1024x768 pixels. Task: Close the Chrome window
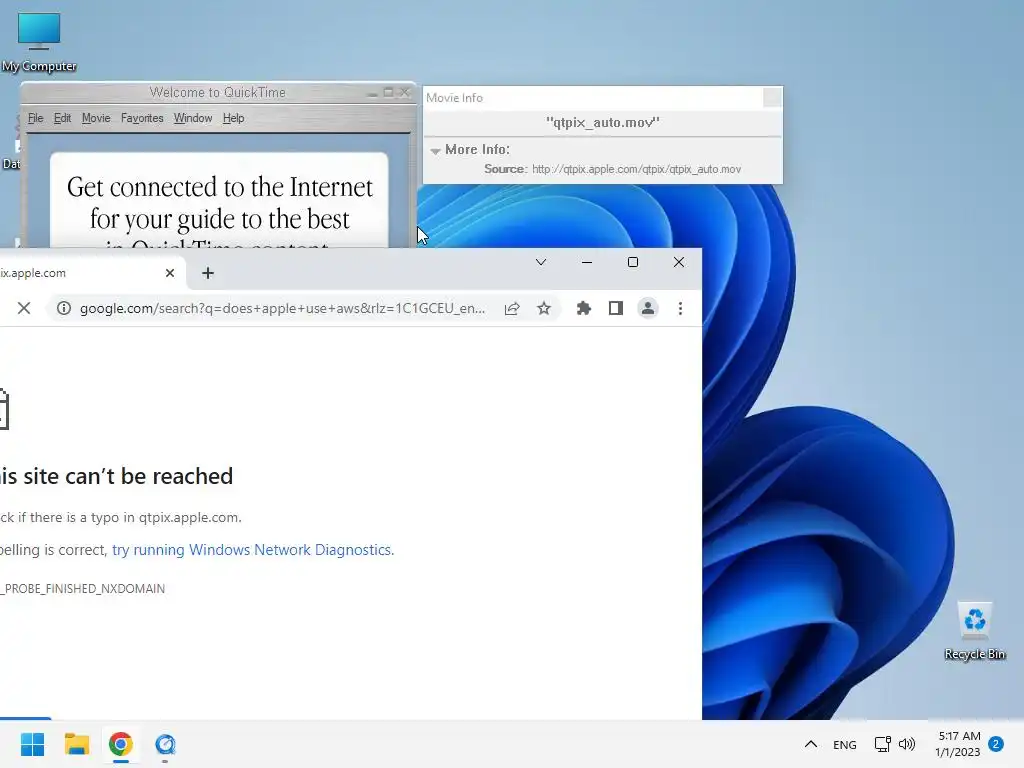(x=679, y=262)
